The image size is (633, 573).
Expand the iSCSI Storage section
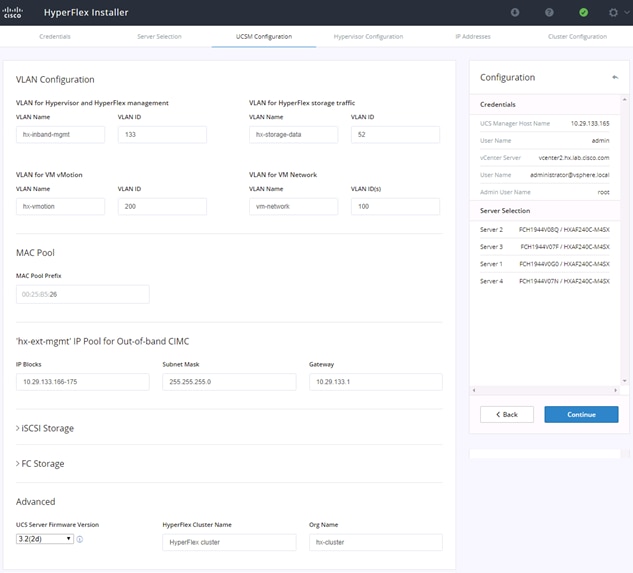click(x=45, y=428)
